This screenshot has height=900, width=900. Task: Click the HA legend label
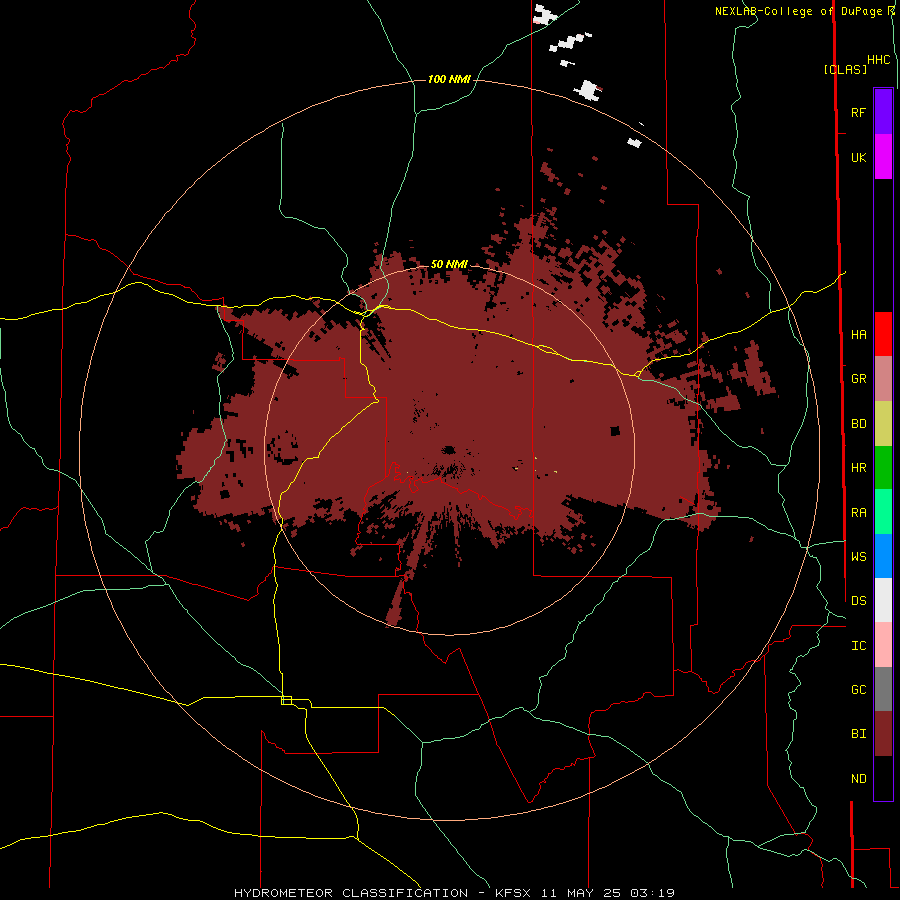(859, 334)
